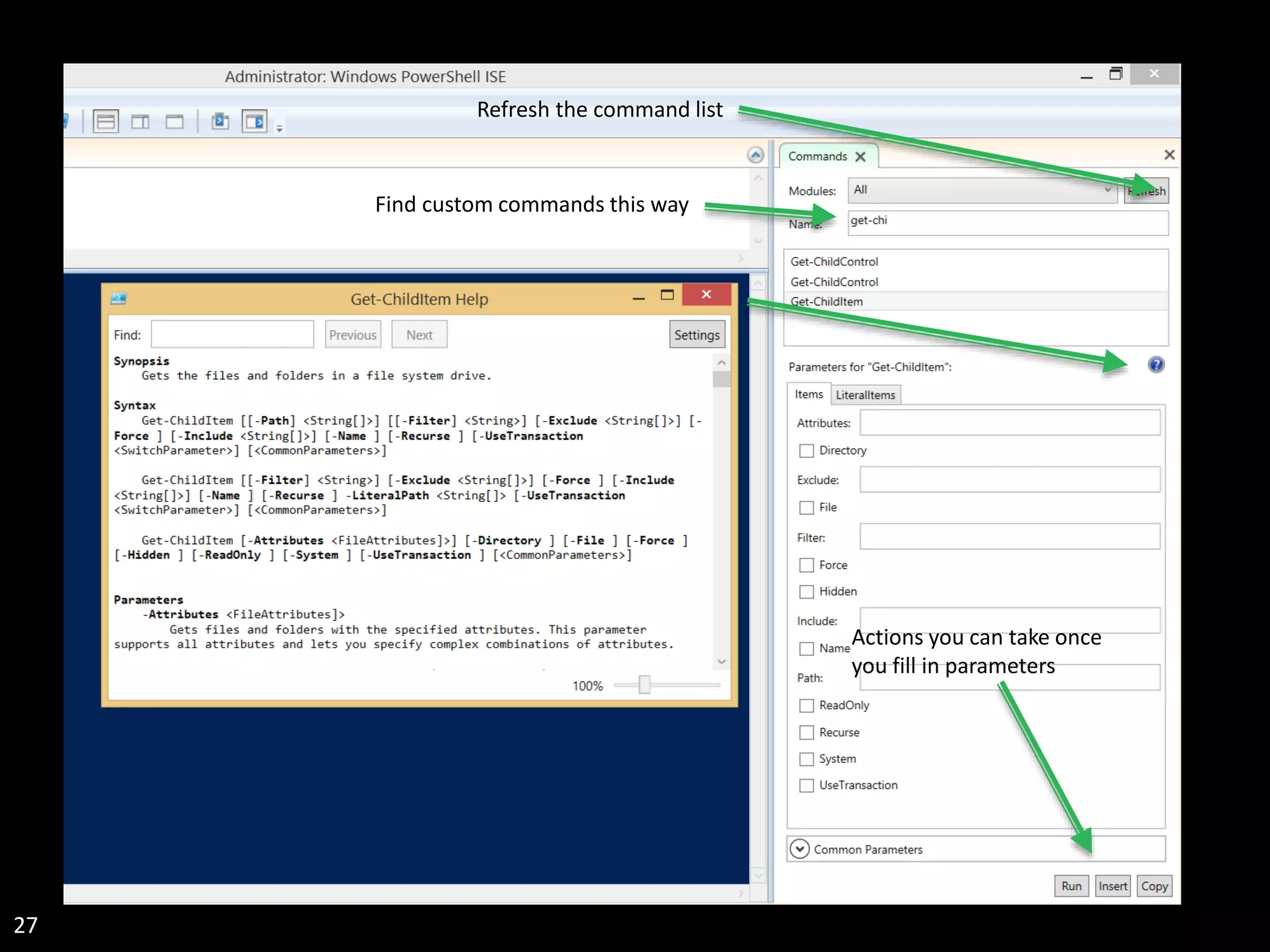Collapse the script pane with the up chevron

pos(755,155)
